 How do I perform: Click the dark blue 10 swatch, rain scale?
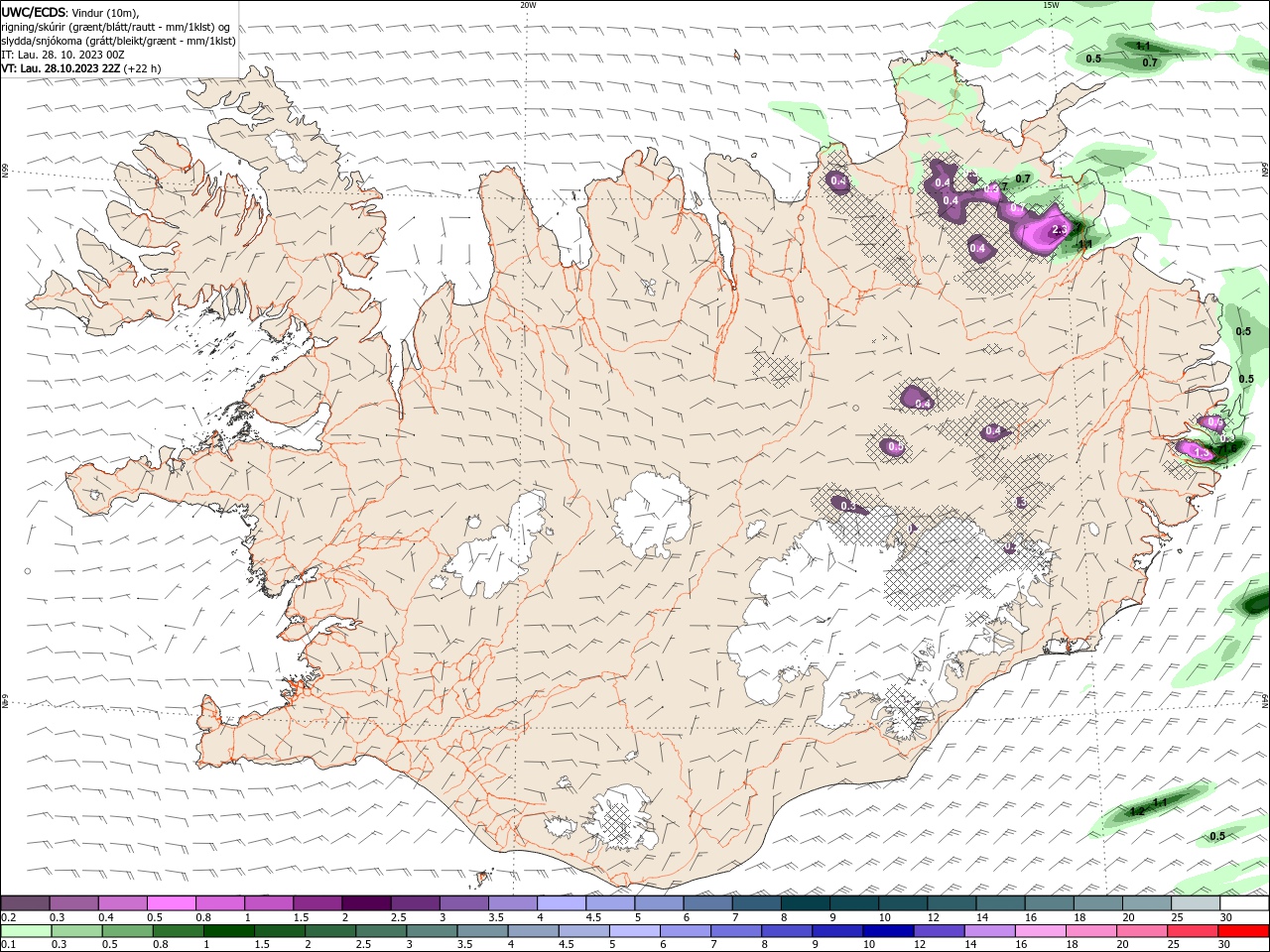(888, 930)
